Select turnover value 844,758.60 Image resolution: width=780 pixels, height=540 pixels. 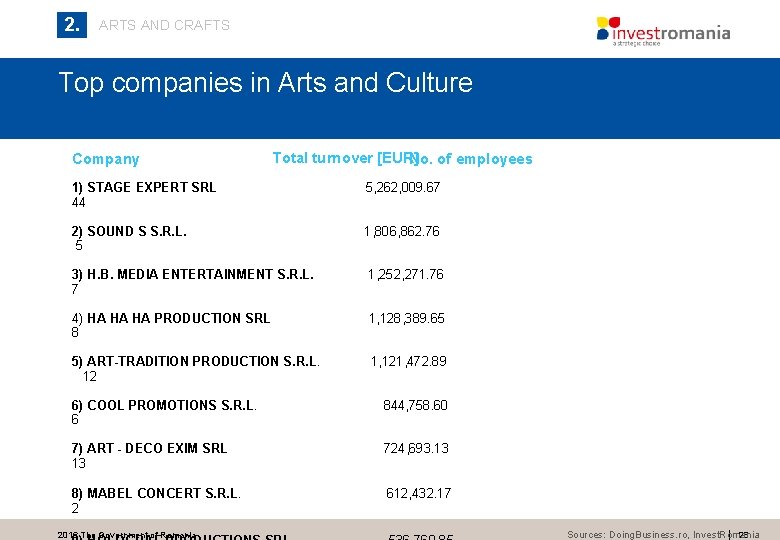(x=415, y=405)
